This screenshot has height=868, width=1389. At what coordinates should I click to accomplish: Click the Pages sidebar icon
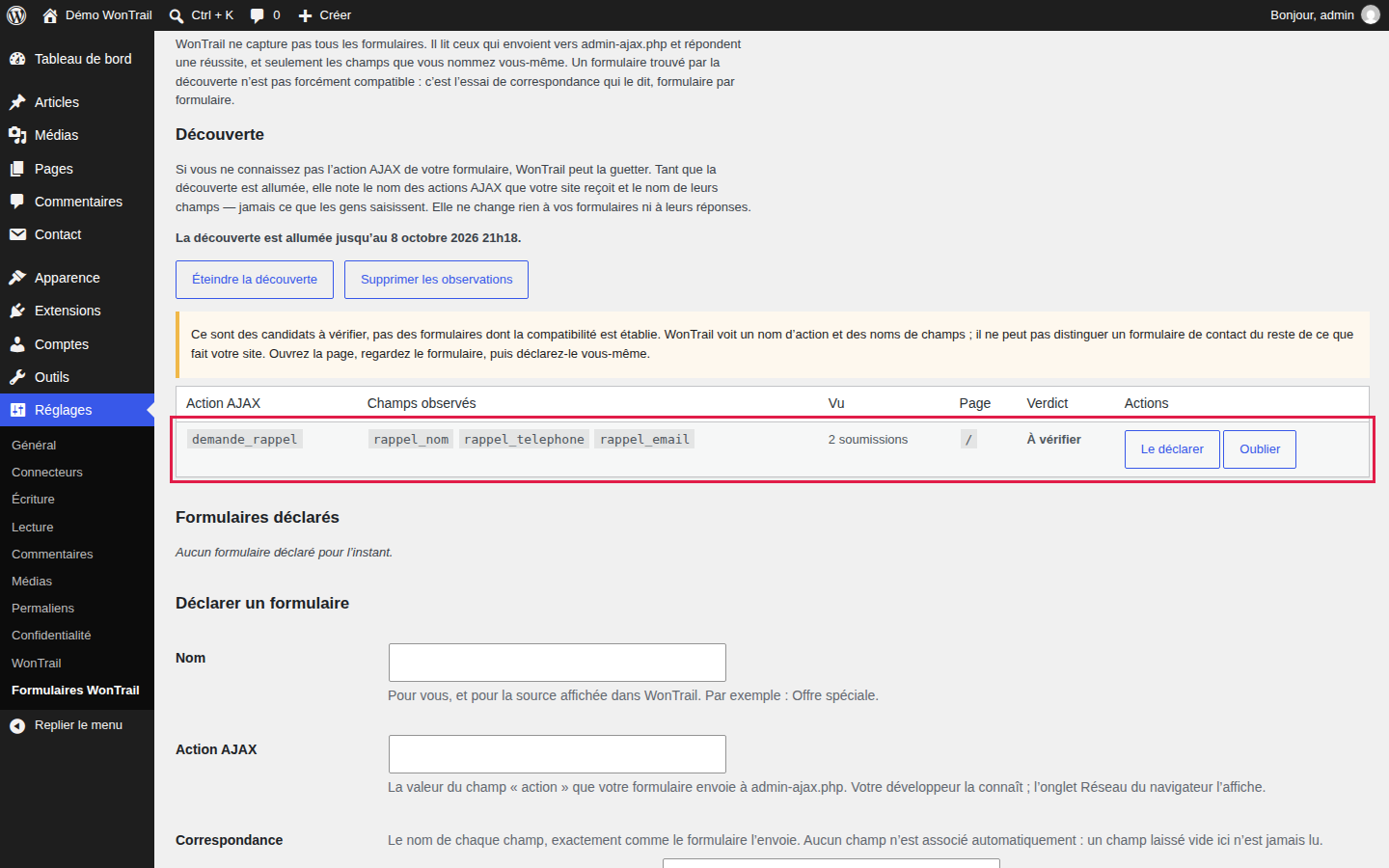point(17,169)
